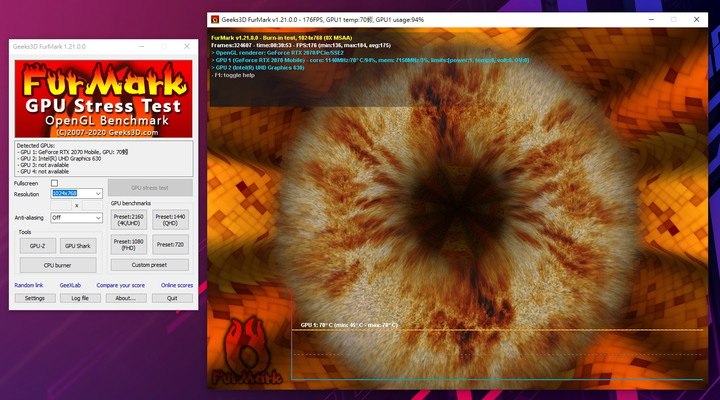Run Preset:2160 (4K/UHD) benchmark
Viewport: 720px width, 400px height.
point(129,220)
